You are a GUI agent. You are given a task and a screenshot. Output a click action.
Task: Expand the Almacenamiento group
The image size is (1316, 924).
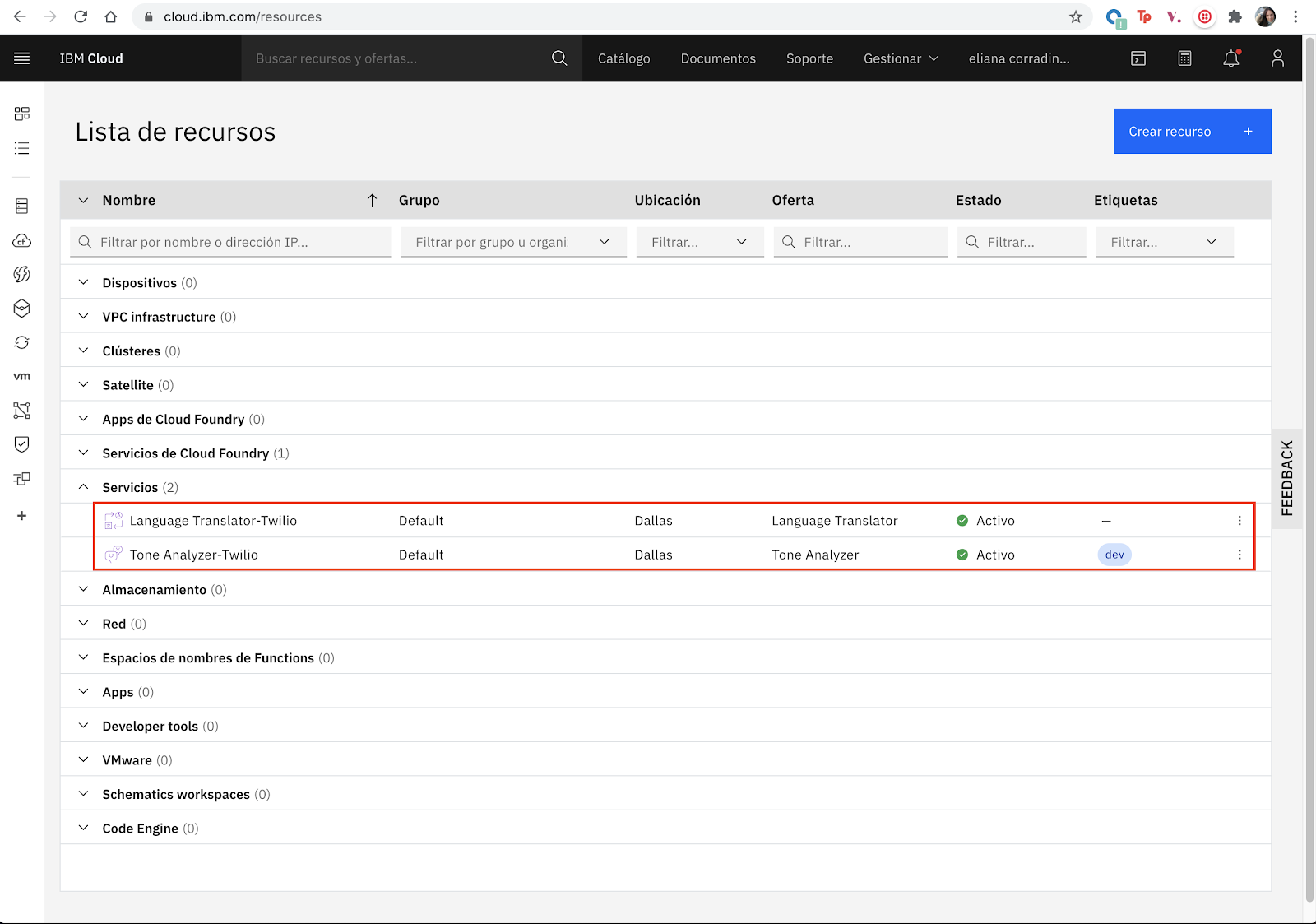[83, 589]
